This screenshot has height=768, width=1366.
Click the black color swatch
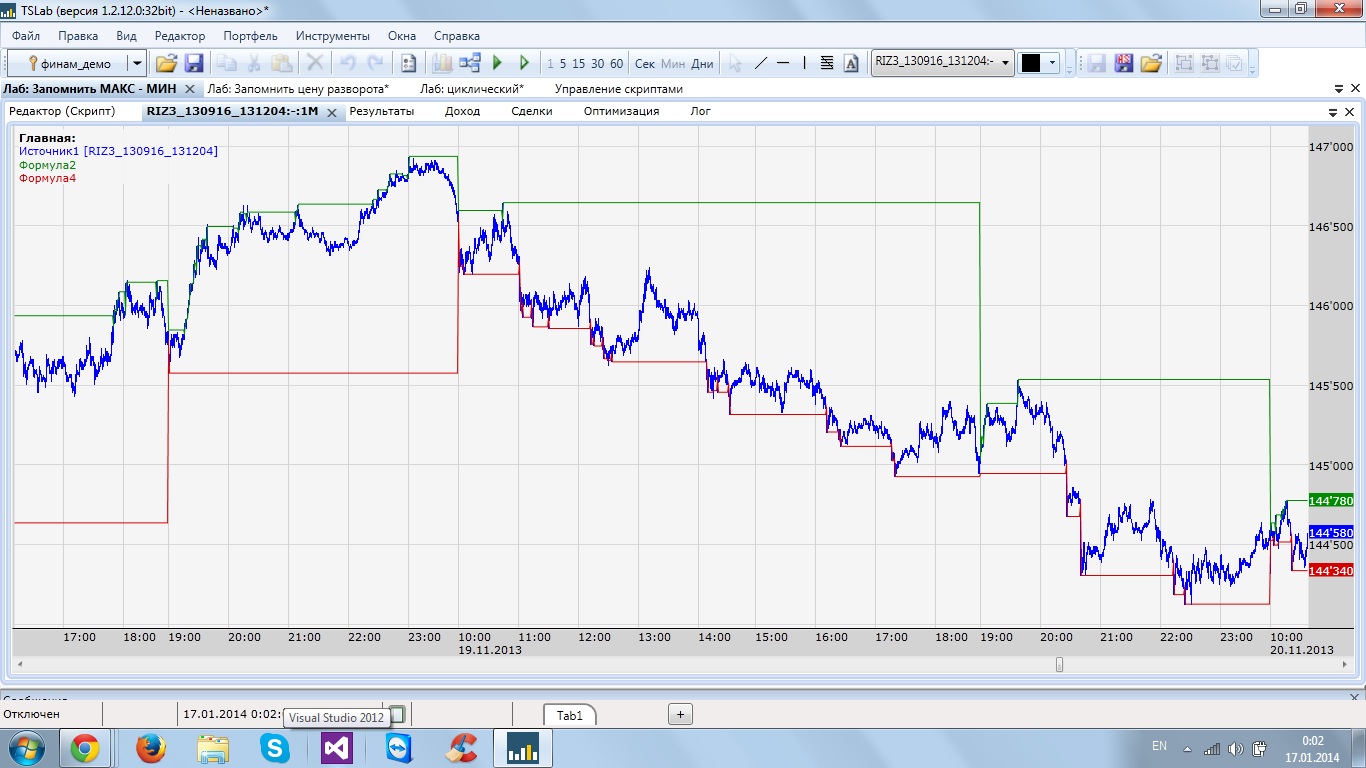pos(1030,63)
